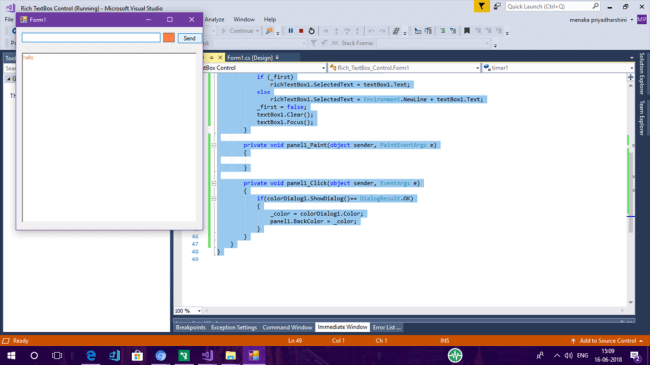Restart the debug session icon
650x365 pixels.
[311, 31]
